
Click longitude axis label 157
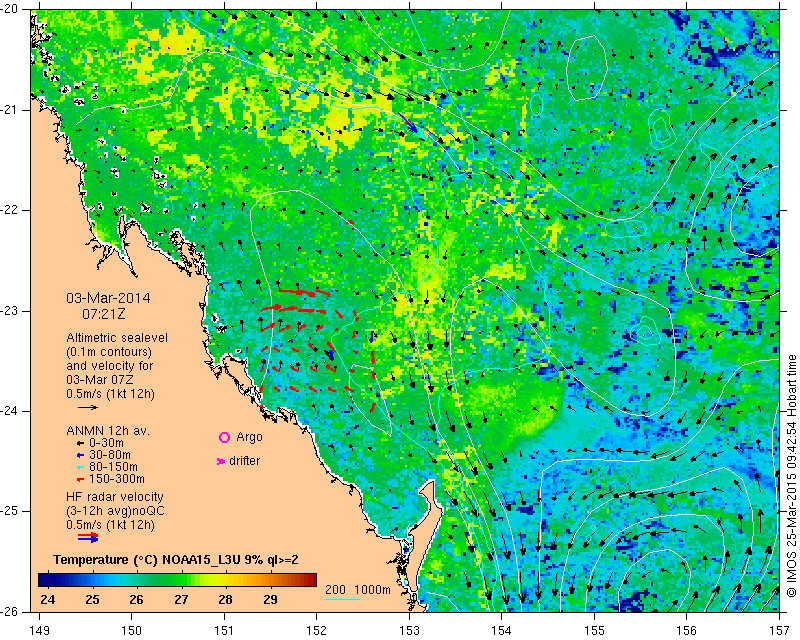point(780,631)
